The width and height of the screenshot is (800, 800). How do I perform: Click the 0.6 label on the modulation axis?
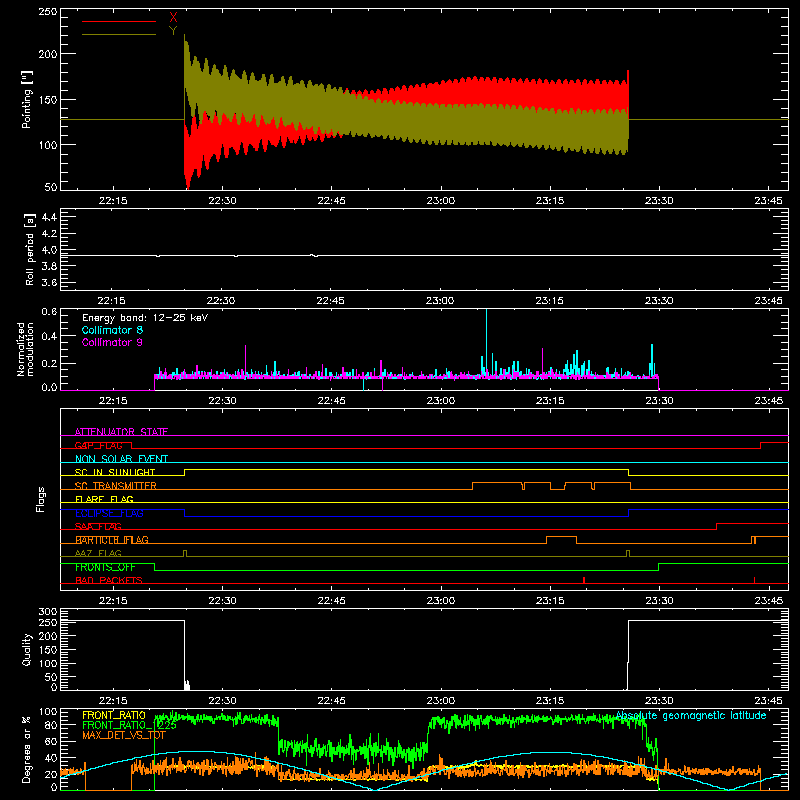49,312
